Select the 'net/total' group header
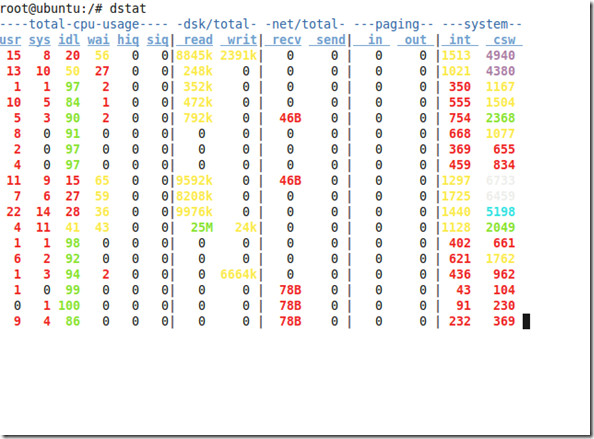Image resolution: width=594 pixels, height=439 pixels. pyautogui.click(x=305, y=24)
